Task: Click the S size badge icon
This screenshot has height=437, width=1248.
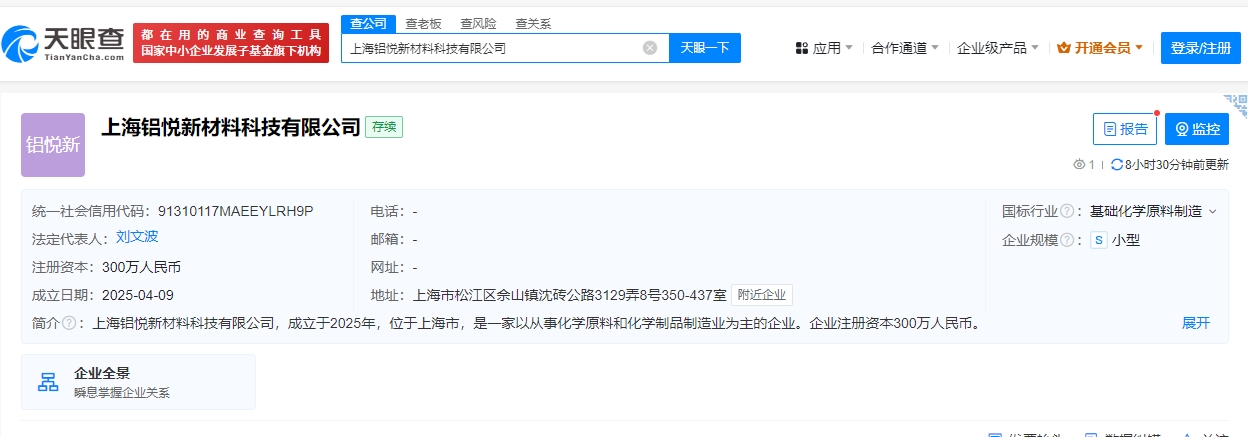Action: 1099,240
